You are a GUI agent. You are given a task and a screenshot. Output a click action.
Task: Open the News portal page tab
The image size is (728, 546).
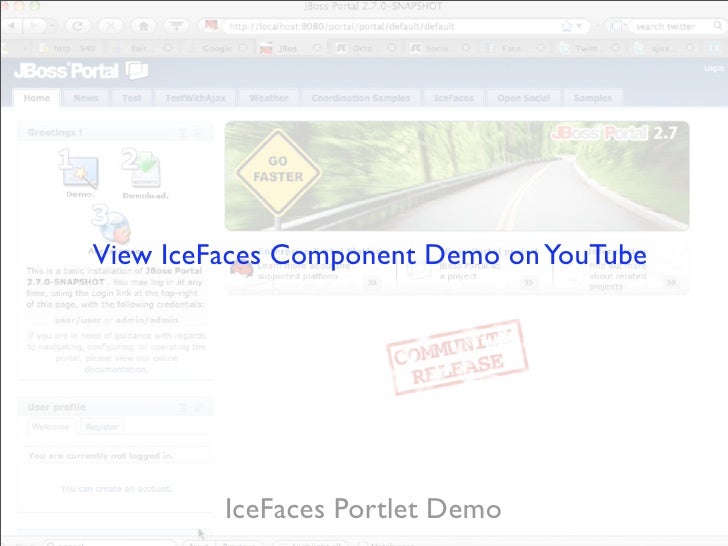[86, 98]
